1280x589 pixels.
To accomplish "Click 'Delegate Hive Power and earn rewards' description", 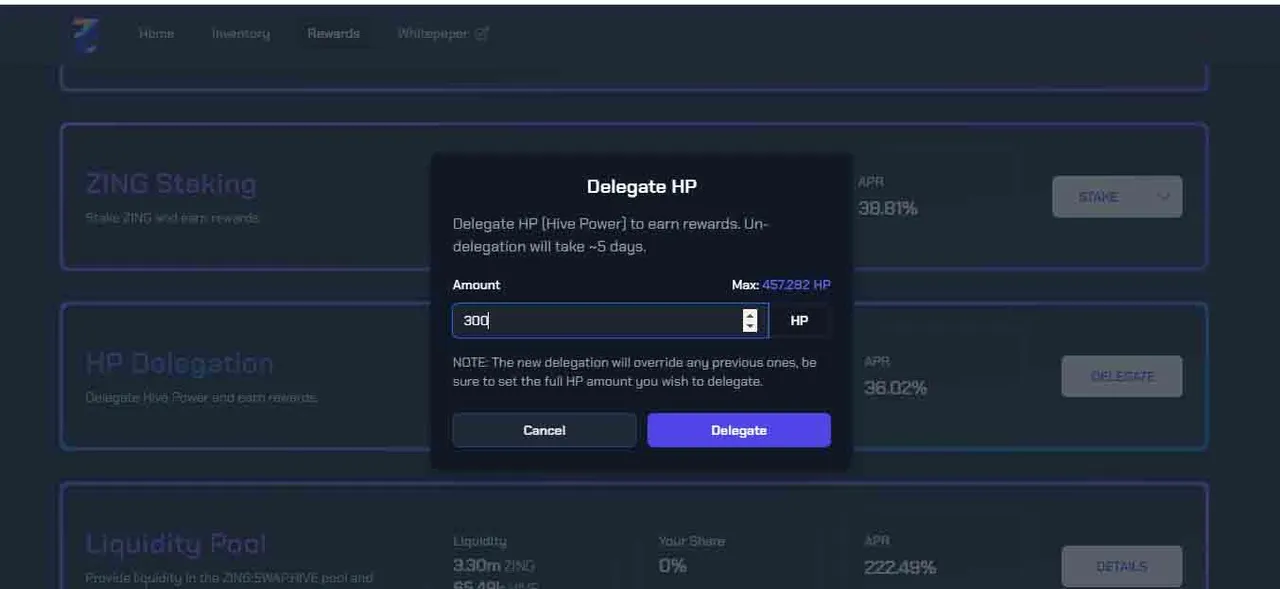I will (x=202, y=397).
